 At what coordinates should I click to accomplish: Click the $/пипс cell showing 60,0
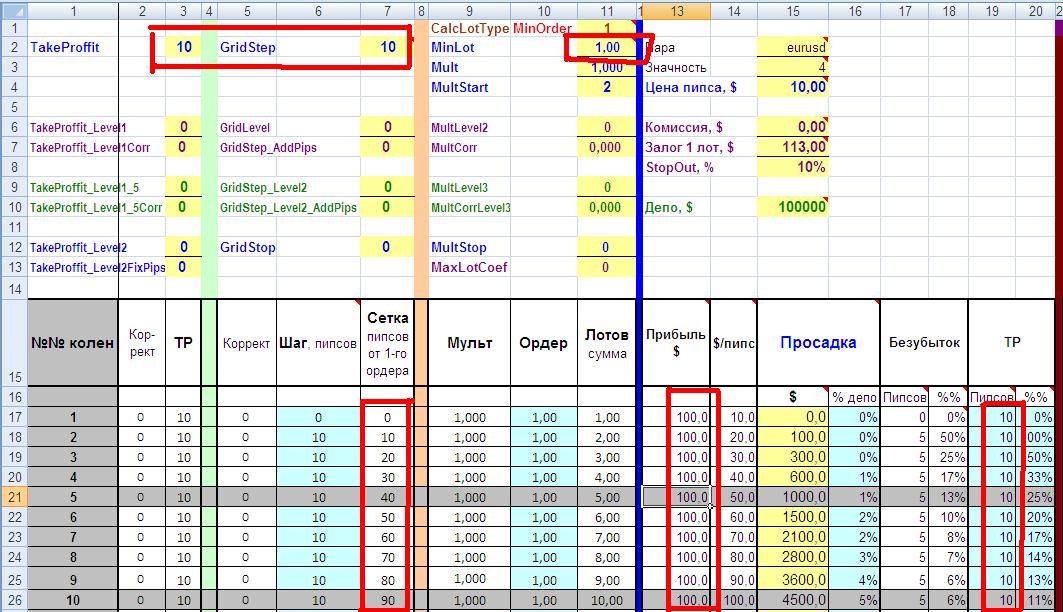pos(734,517)
